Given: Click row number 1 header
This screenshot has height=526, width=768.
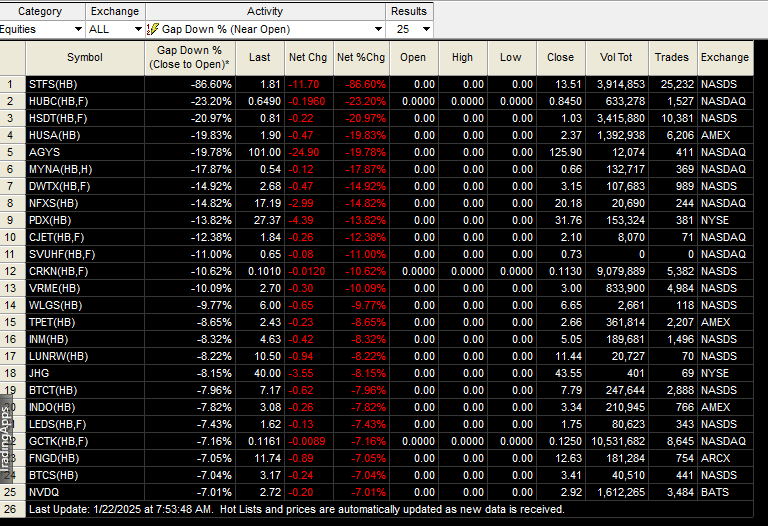Looking at the screenshot, I should [13, 84].
